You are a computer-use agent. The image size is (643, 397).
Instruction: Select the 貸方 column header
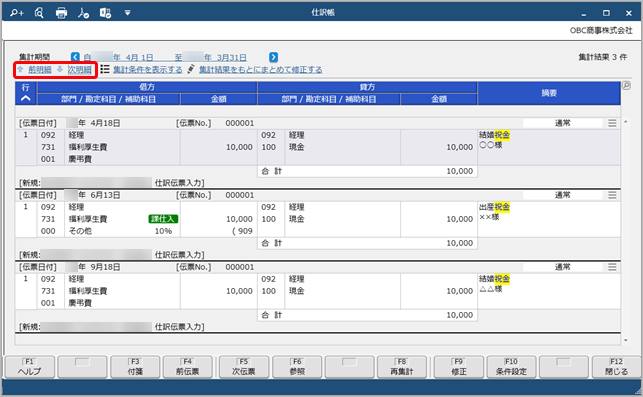point(367,87)
